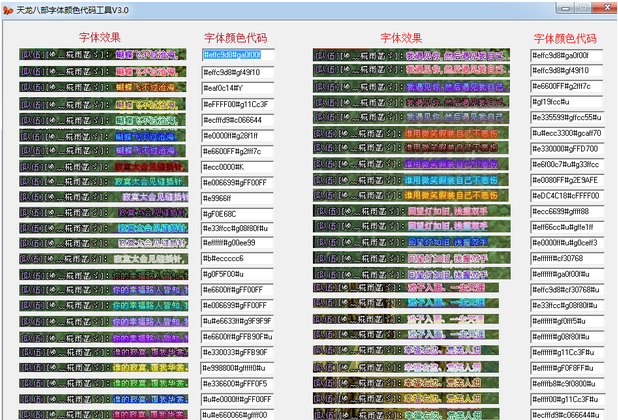
Task: Click the code field containing #eaf0c14#Y
Action: point(238,88)
